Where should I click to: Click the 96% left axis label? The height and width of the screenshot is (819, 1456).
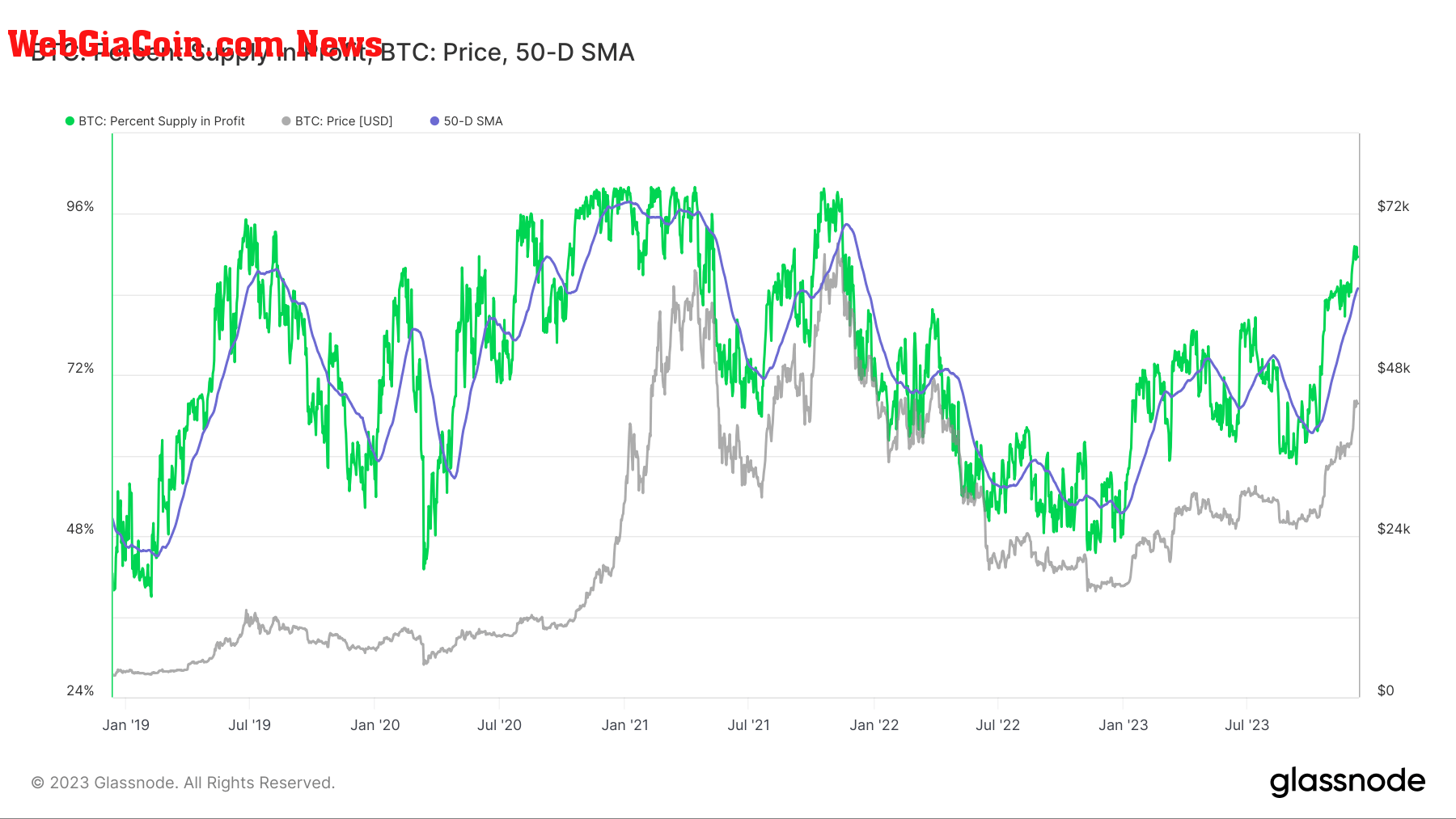[80, 207]
